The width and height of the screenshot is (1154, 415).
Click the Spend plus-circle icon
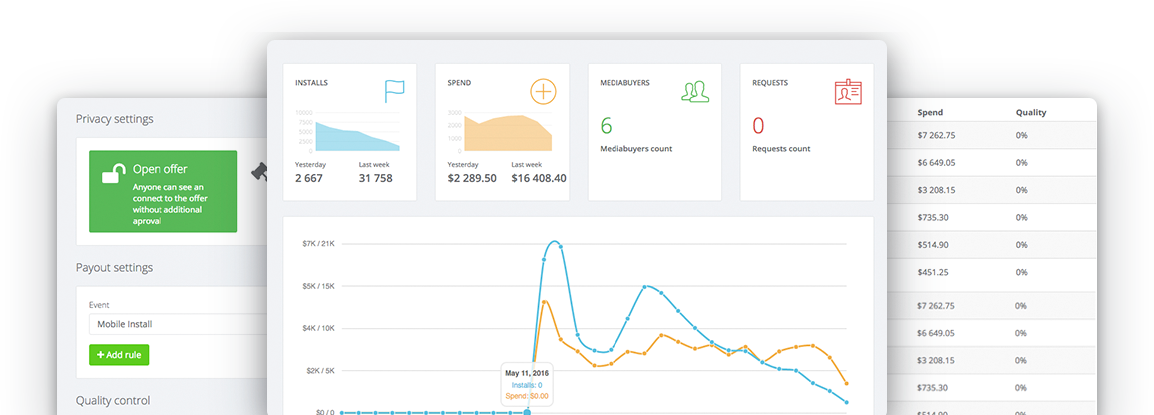[543, 92]
